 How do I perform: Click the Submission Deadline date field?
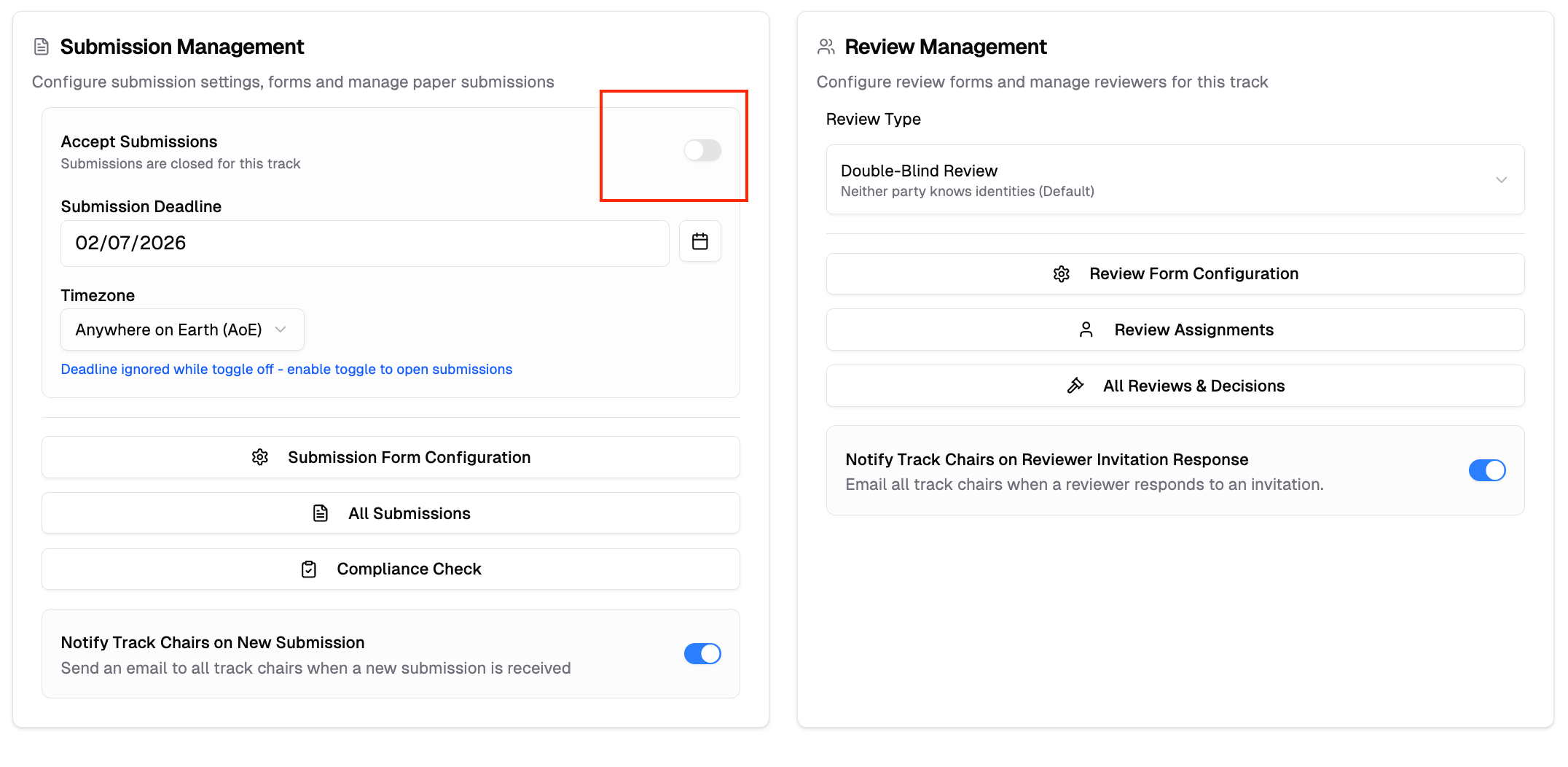[x=364, y=244]
